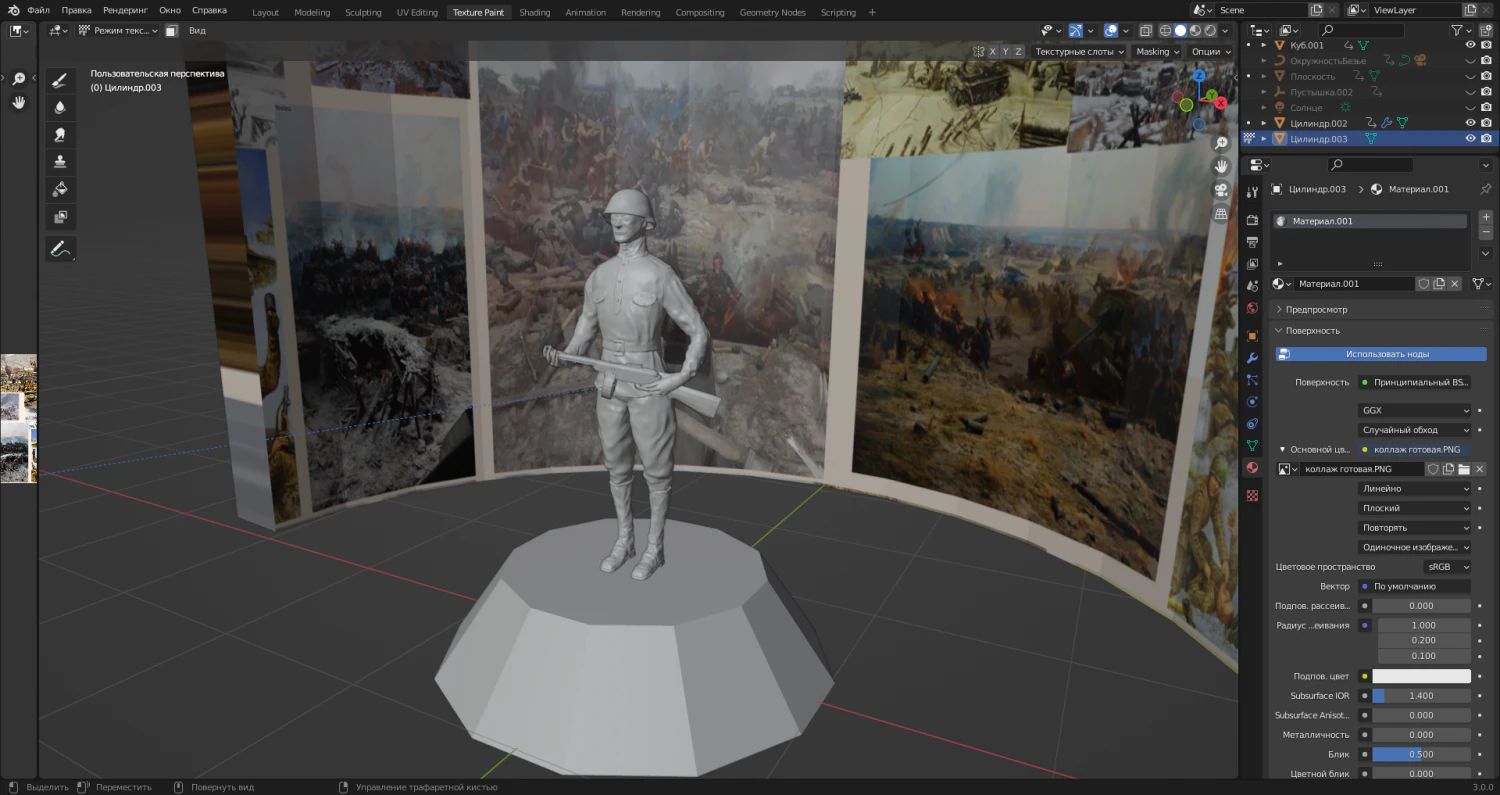Open the Object properties tab

click(x=1252, y=336)
